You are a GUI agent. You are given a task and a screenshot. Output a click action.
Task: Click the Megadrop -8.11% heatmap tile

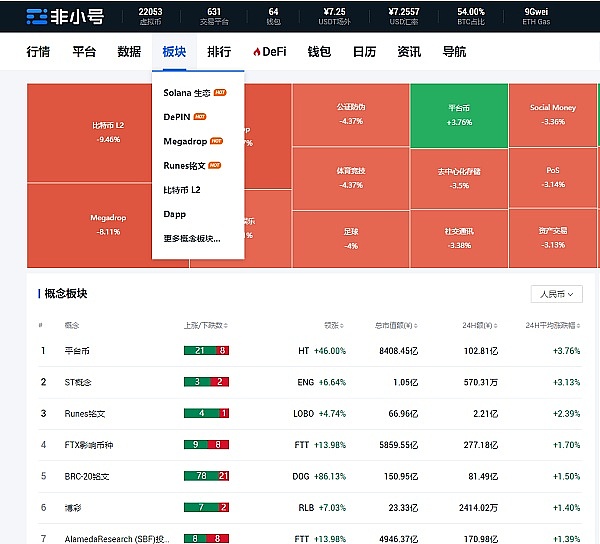(90, 226)
